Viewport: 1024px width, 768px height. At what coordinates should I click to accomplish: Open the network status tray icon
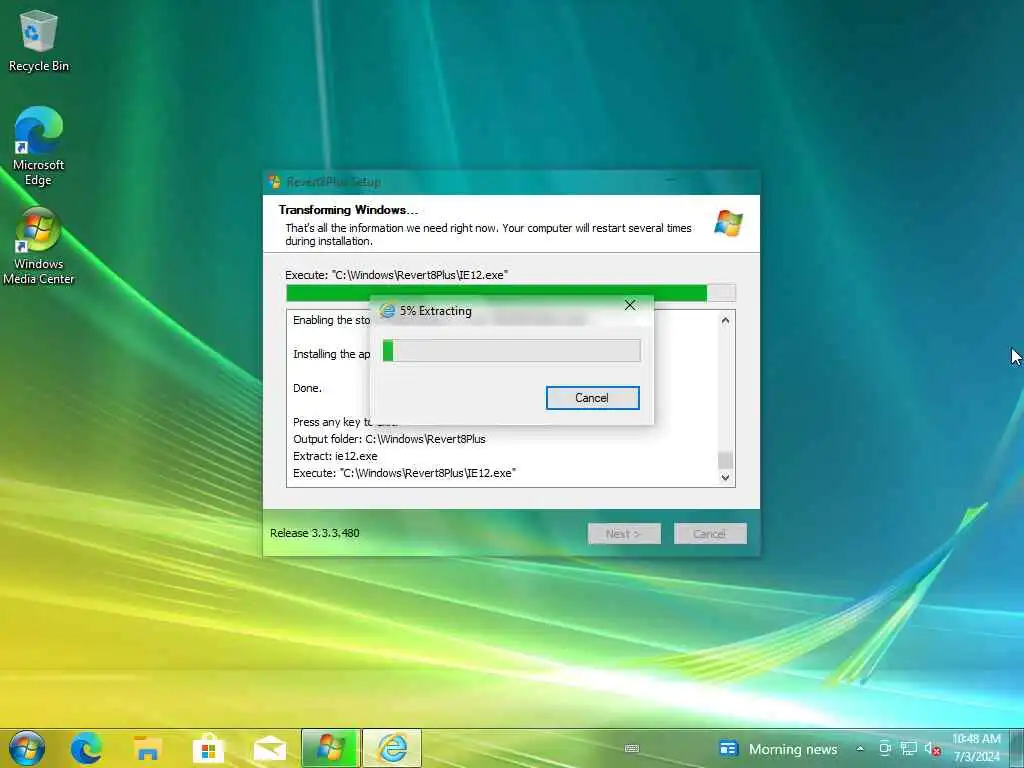pyautogui.click(x=908, y=749)
